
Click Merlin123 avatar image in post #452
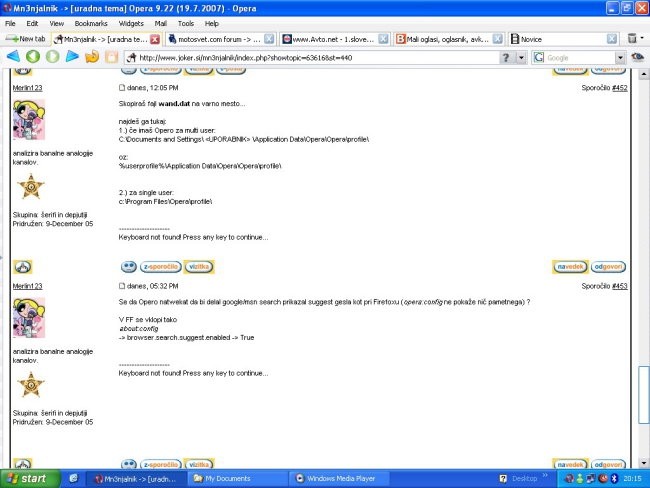[28, 121]
